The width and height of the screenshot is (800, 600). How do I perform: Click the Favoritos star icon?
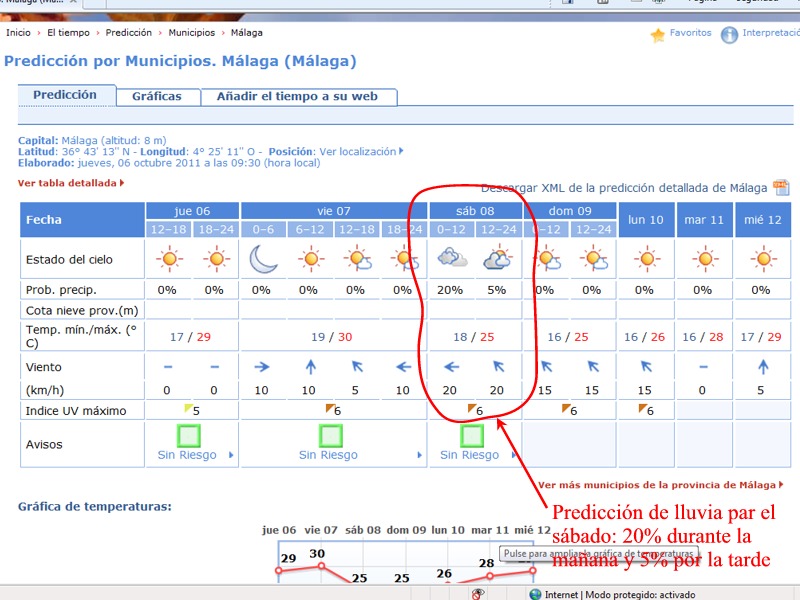(657, 35)
